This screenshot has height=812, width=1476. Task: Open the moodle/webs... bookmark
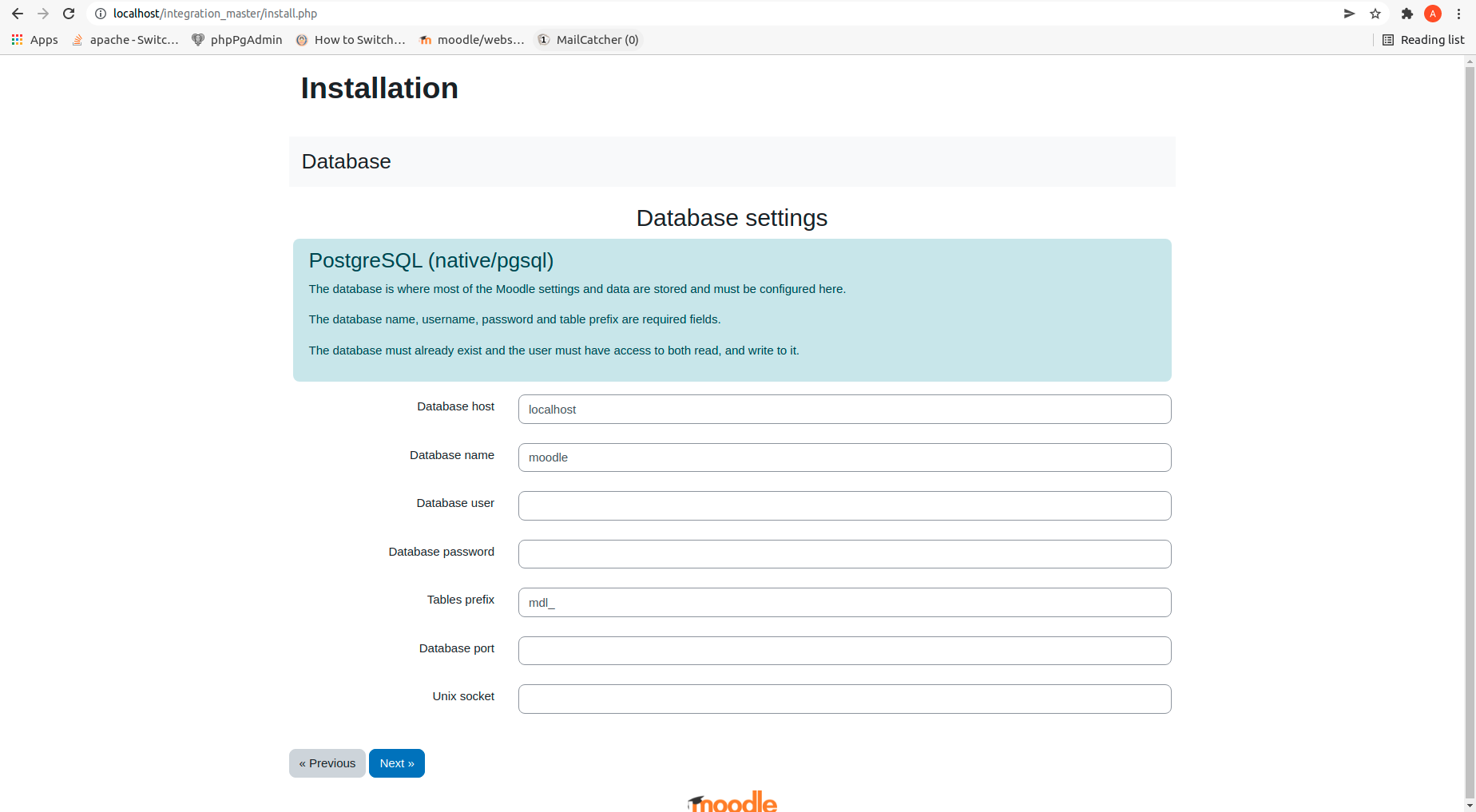pyautogui.click(x=472, y=40)
